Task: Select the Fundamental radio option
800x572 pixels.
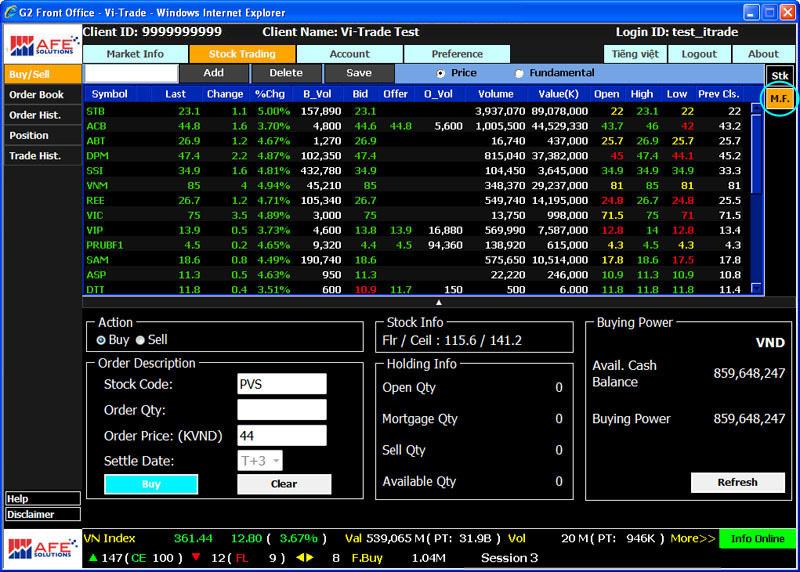Action: tap(518, 74)
